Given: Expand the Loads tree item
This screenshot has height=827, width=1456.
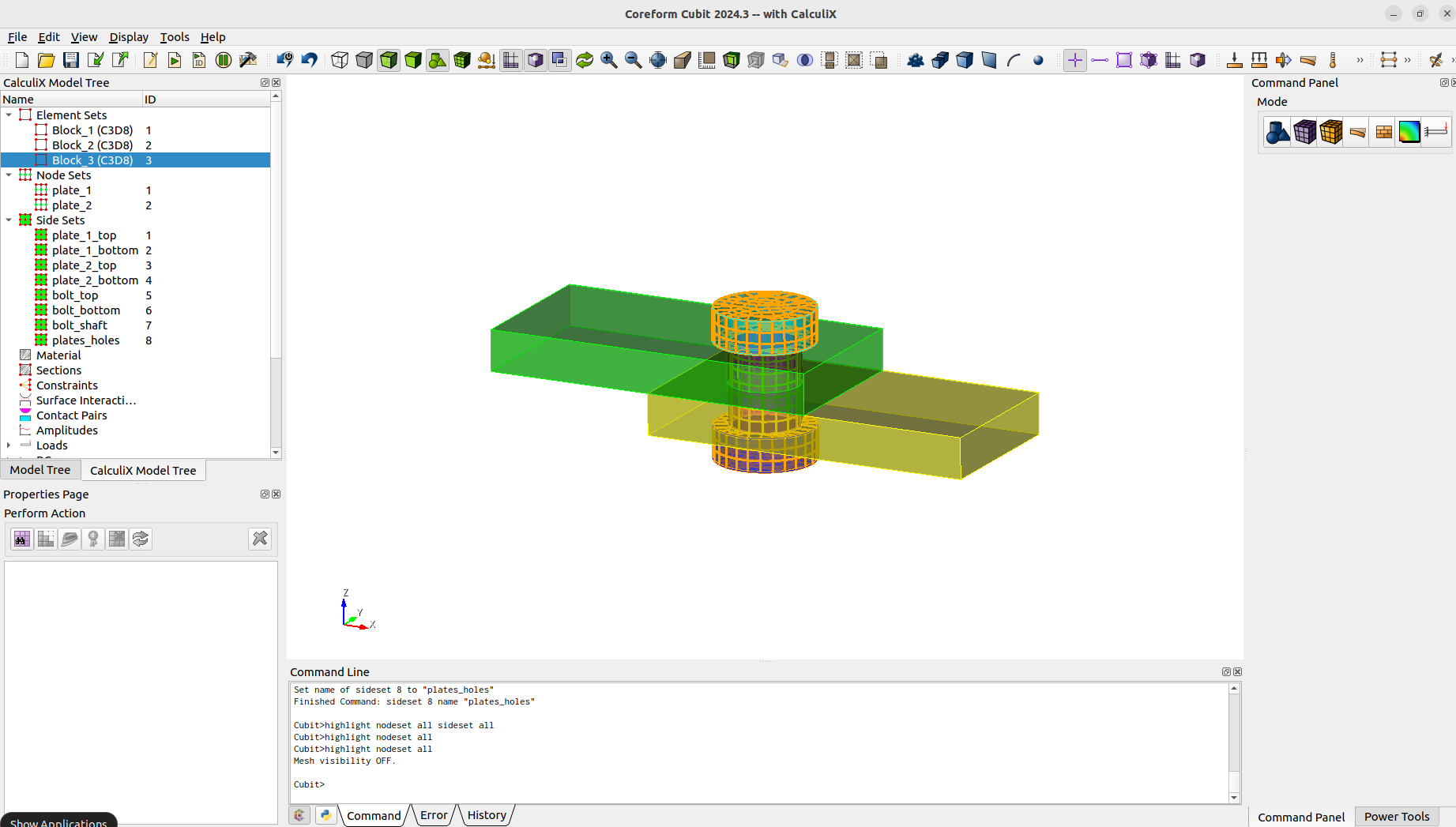Looking at the screenshot, I should [x=9, y=445].
